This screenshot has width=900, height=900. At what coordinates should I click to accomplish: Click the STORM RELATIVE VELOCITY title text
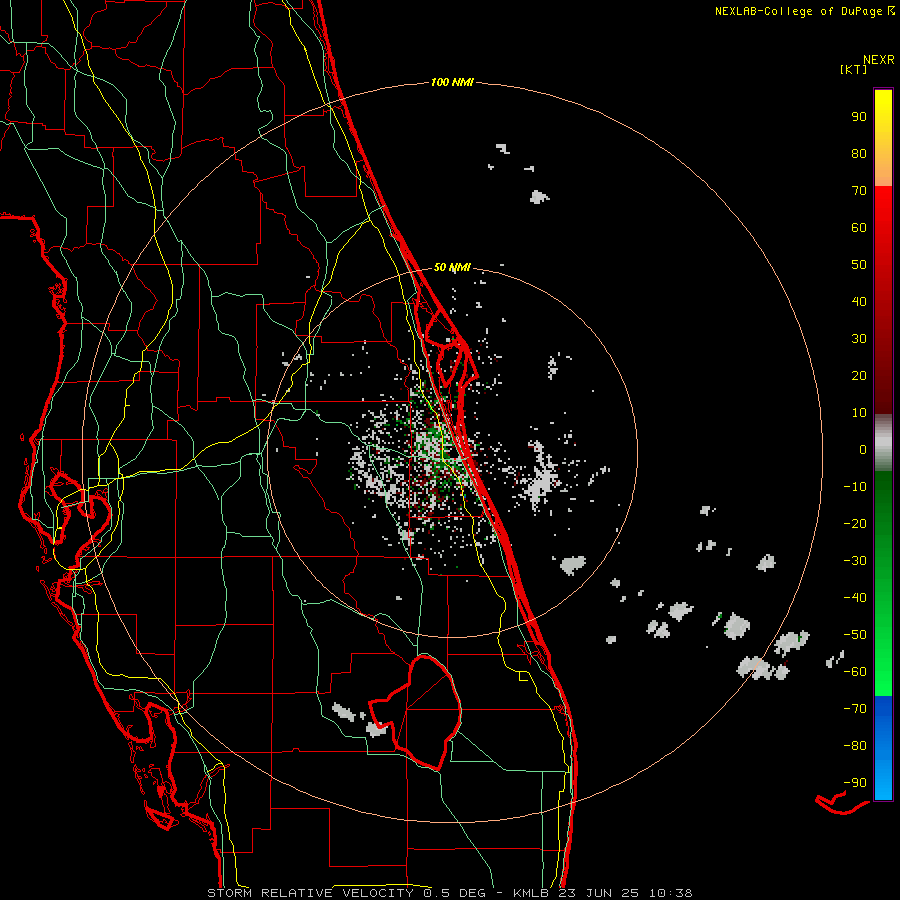(310, 893)
